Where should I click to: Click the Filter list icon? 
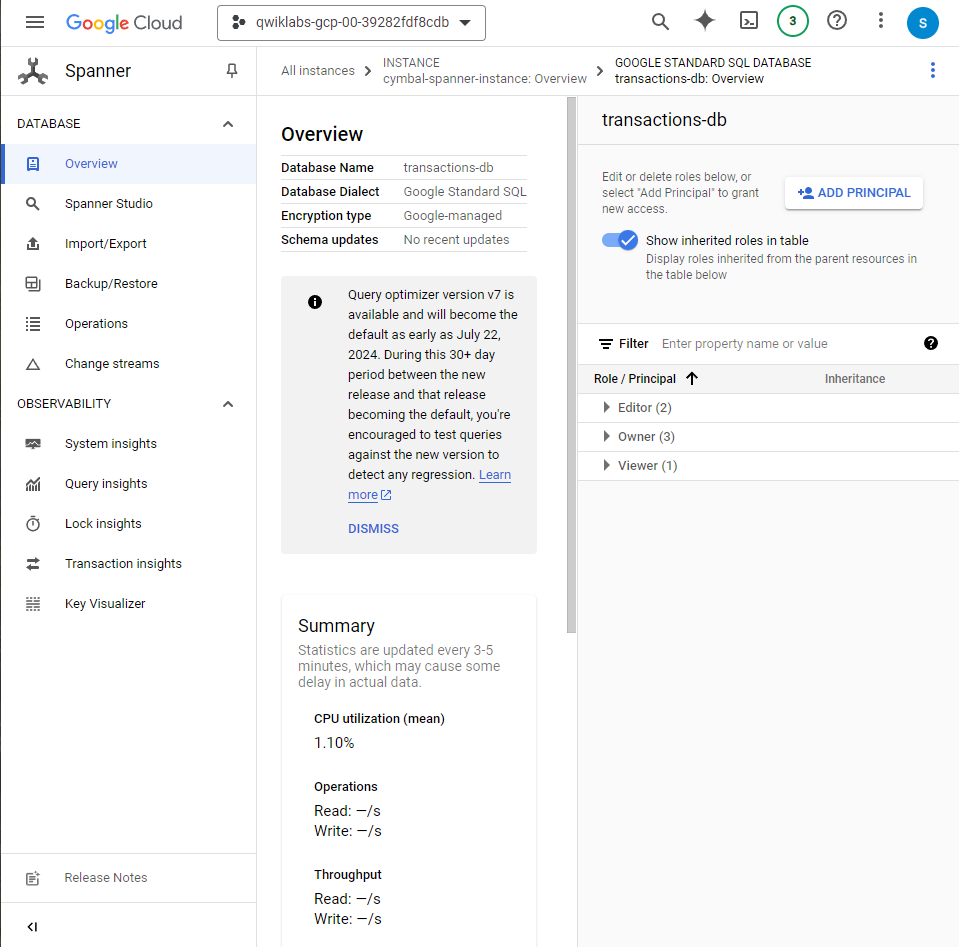coord(605,344)
